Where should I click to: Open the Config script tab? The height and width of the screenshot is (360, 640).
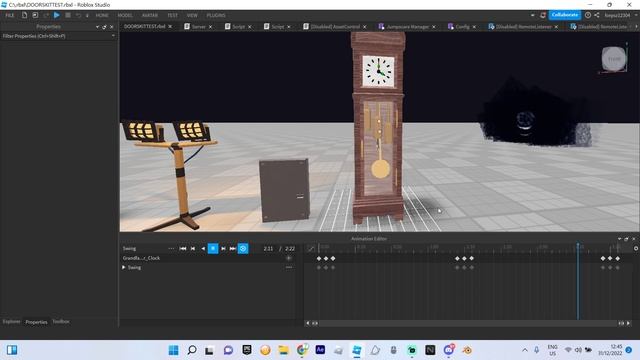(462, 27)
